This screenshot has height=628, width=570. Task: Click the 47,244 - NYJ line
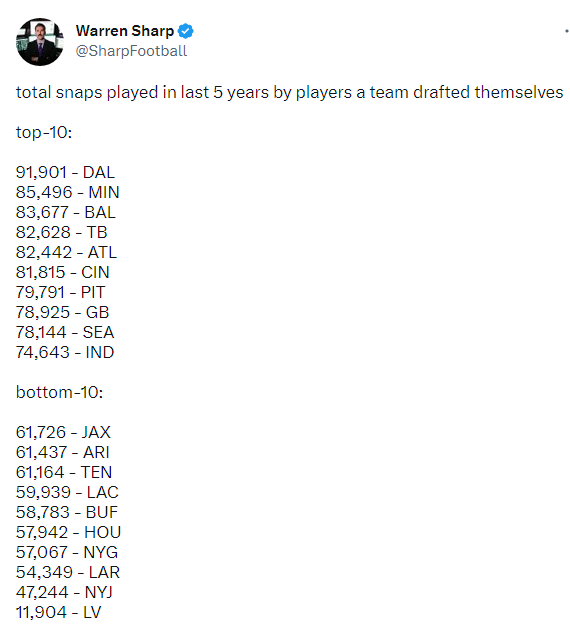(x=64, y=593)
